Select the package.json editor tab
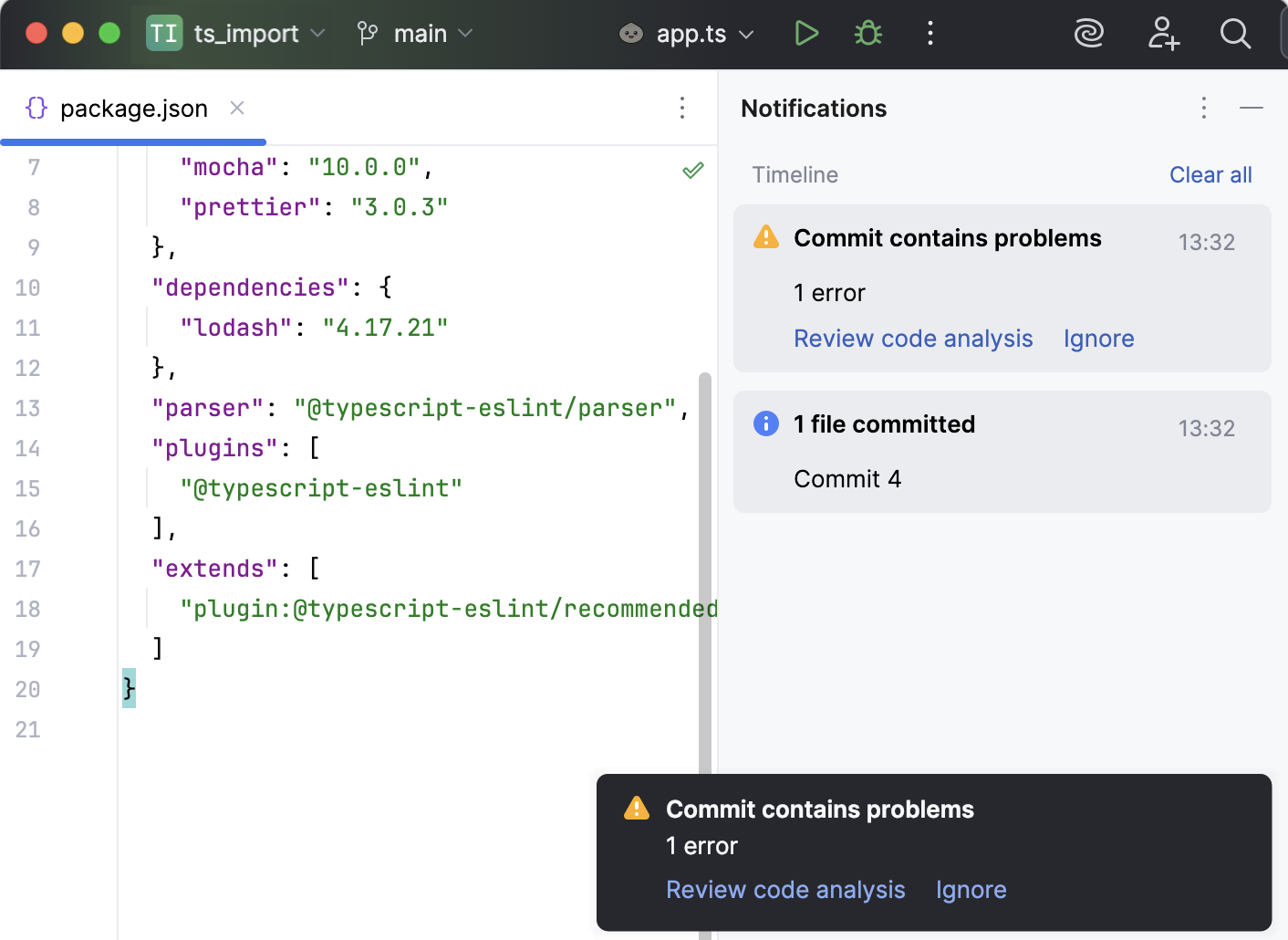The image size is (1288, 940). (x=133, y=108)
